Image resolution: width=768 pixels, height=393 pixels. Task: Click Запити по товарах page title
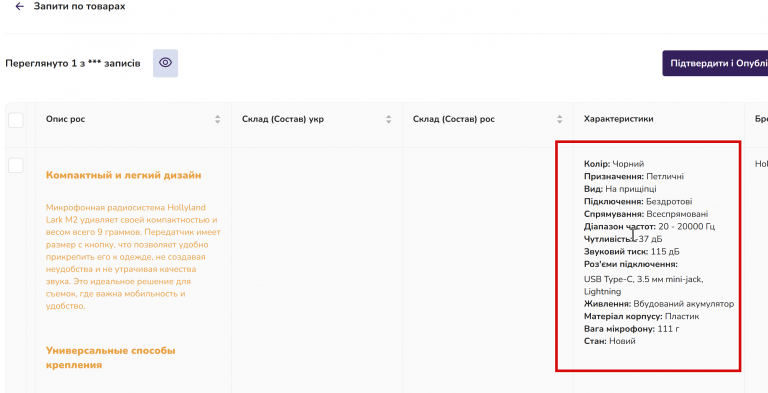pyautogui.click(x=79, y=6)
